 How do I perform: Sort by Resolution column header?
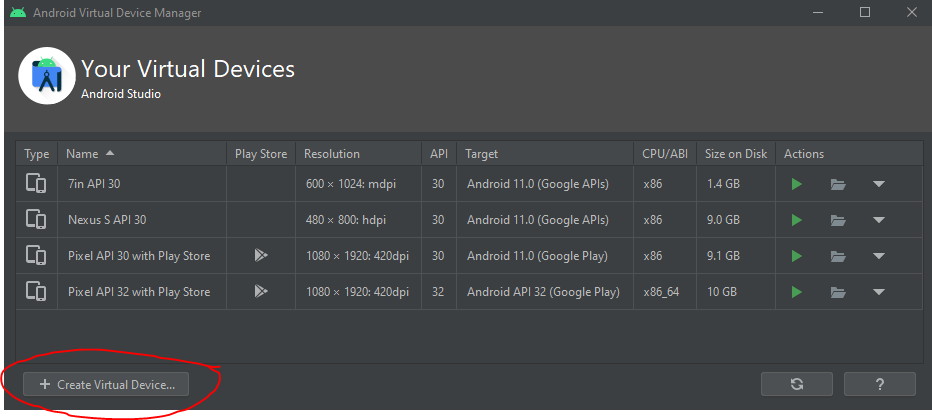click(358, 154)
